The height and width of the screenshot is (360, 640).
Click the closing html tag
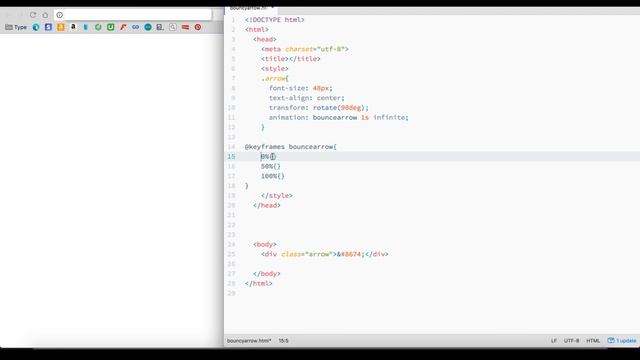pos(259,283)
